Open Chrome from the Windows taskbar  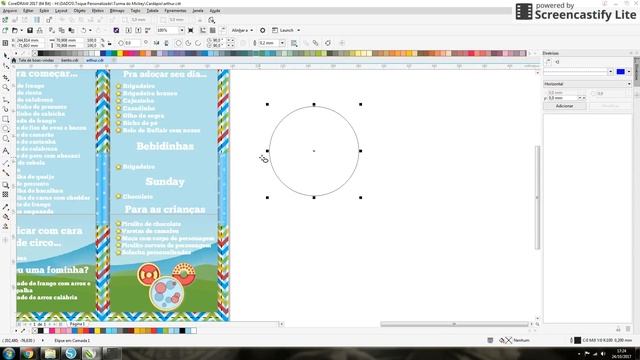(x=28, y=353)
